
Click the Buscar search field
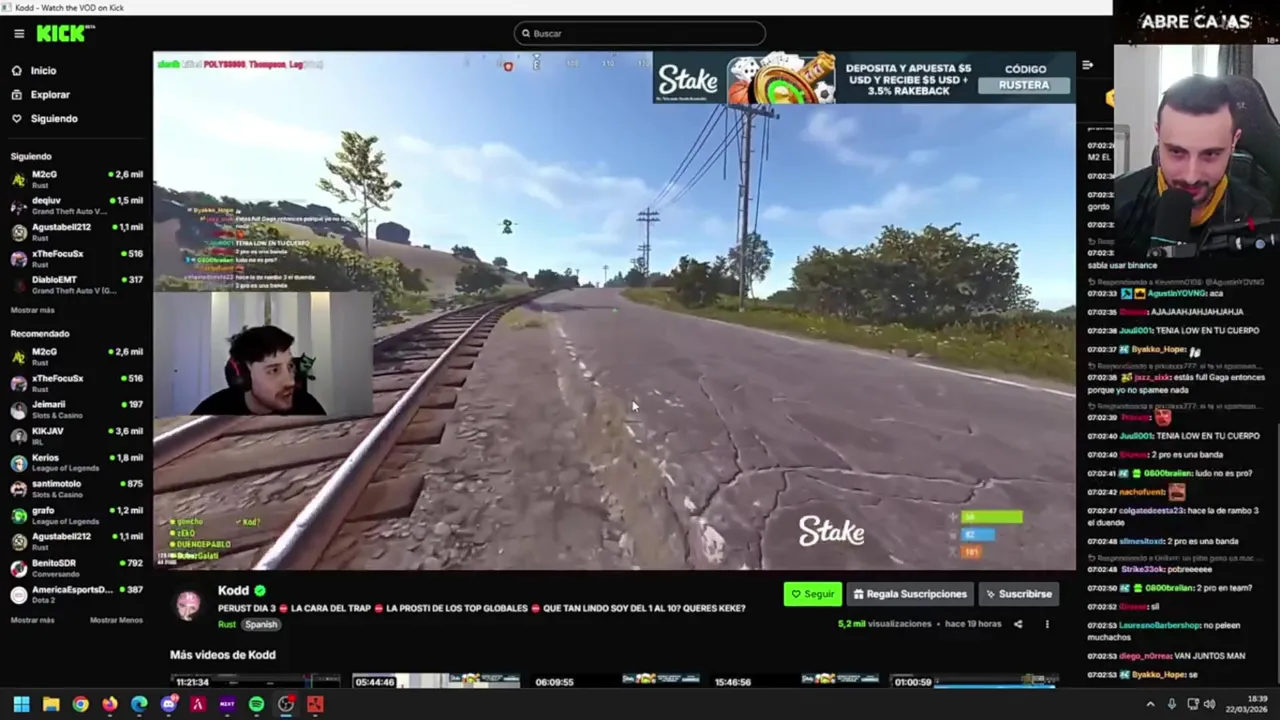tap(640, 33)
